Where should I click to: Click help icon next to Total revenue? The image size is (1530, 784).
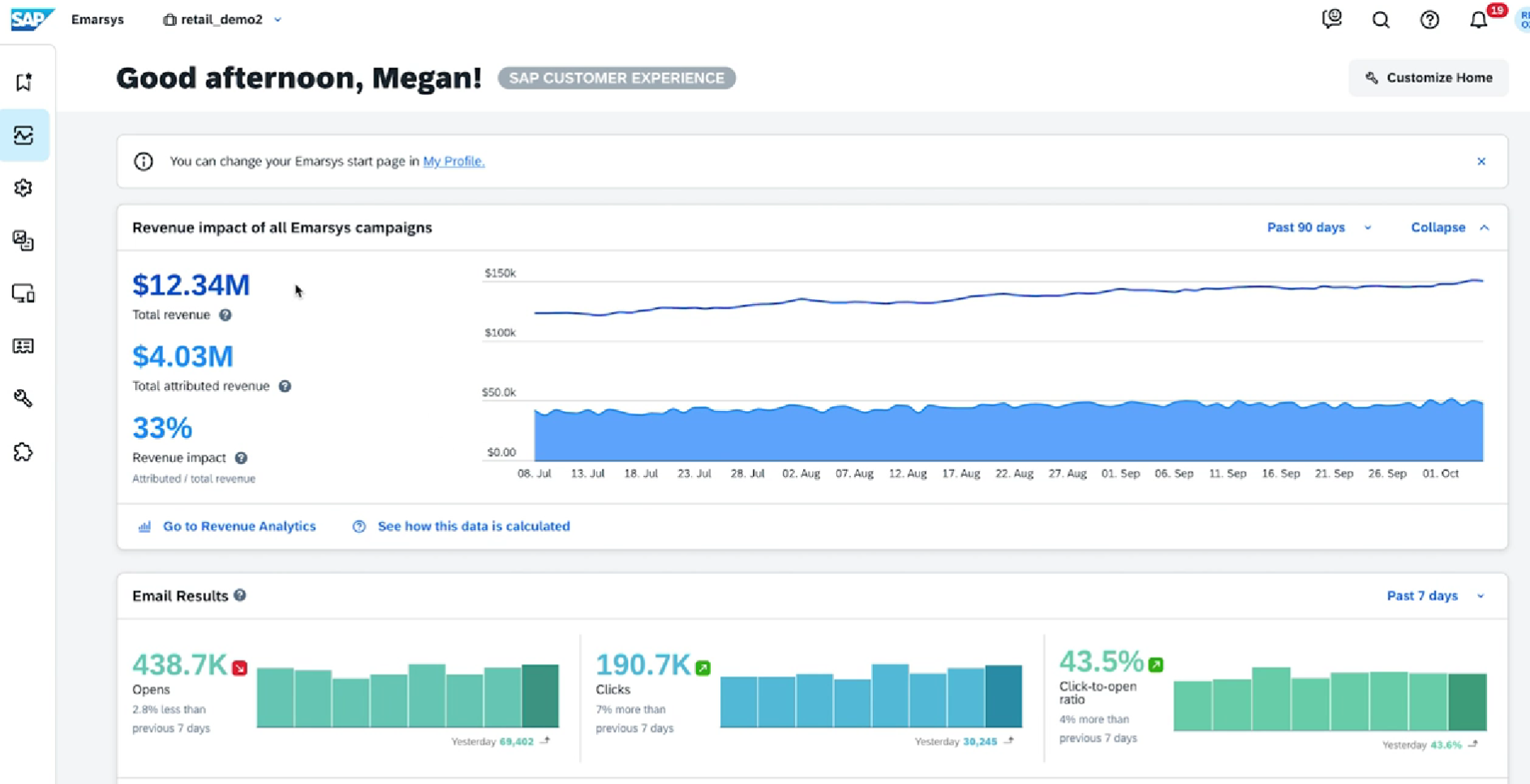point(226,315)
